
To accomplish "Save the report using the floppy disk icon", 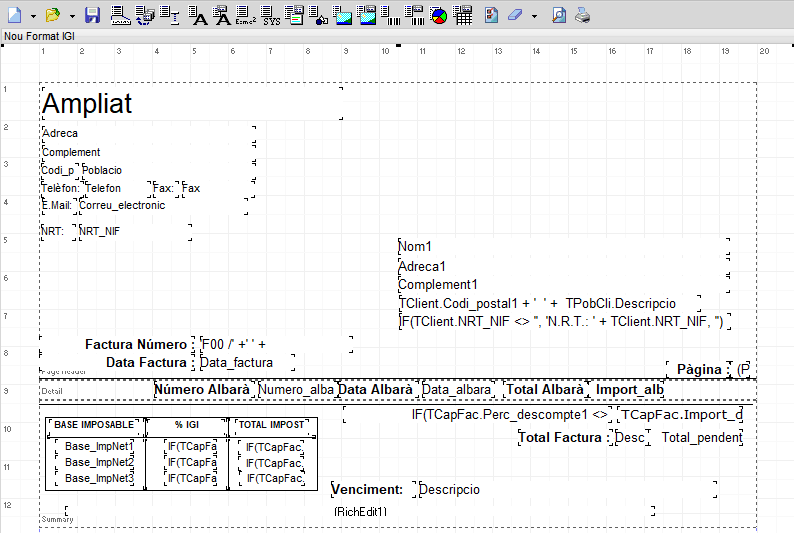I will pyautogui.click(x=92, y=15).
